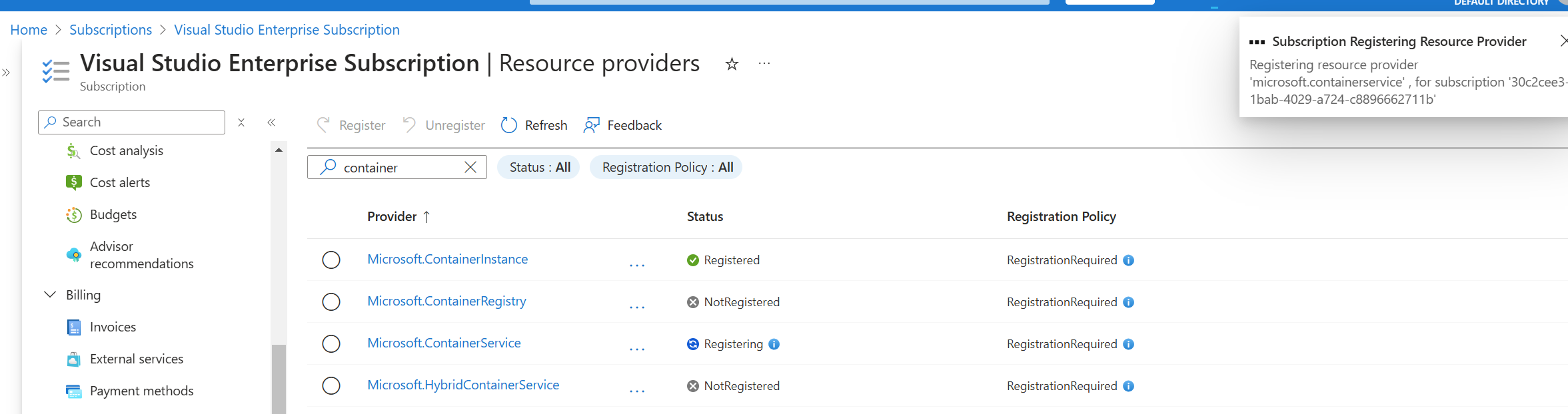The height and width of the screenshot is (414, 1568).
Task: Select the Microsoft.ContainerRegistry radio button
Action: (x=331, y=302)
